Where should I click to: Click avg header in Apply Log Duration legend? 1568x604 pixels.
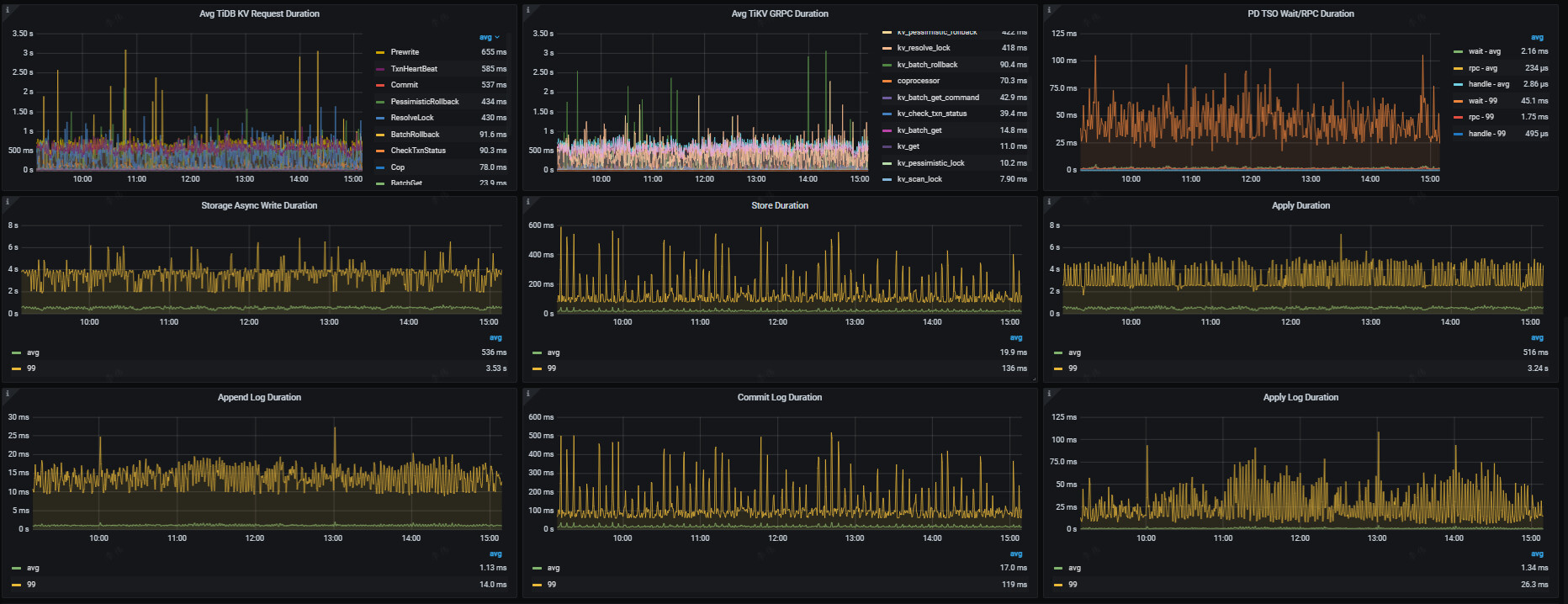[x=1536, y=554]
